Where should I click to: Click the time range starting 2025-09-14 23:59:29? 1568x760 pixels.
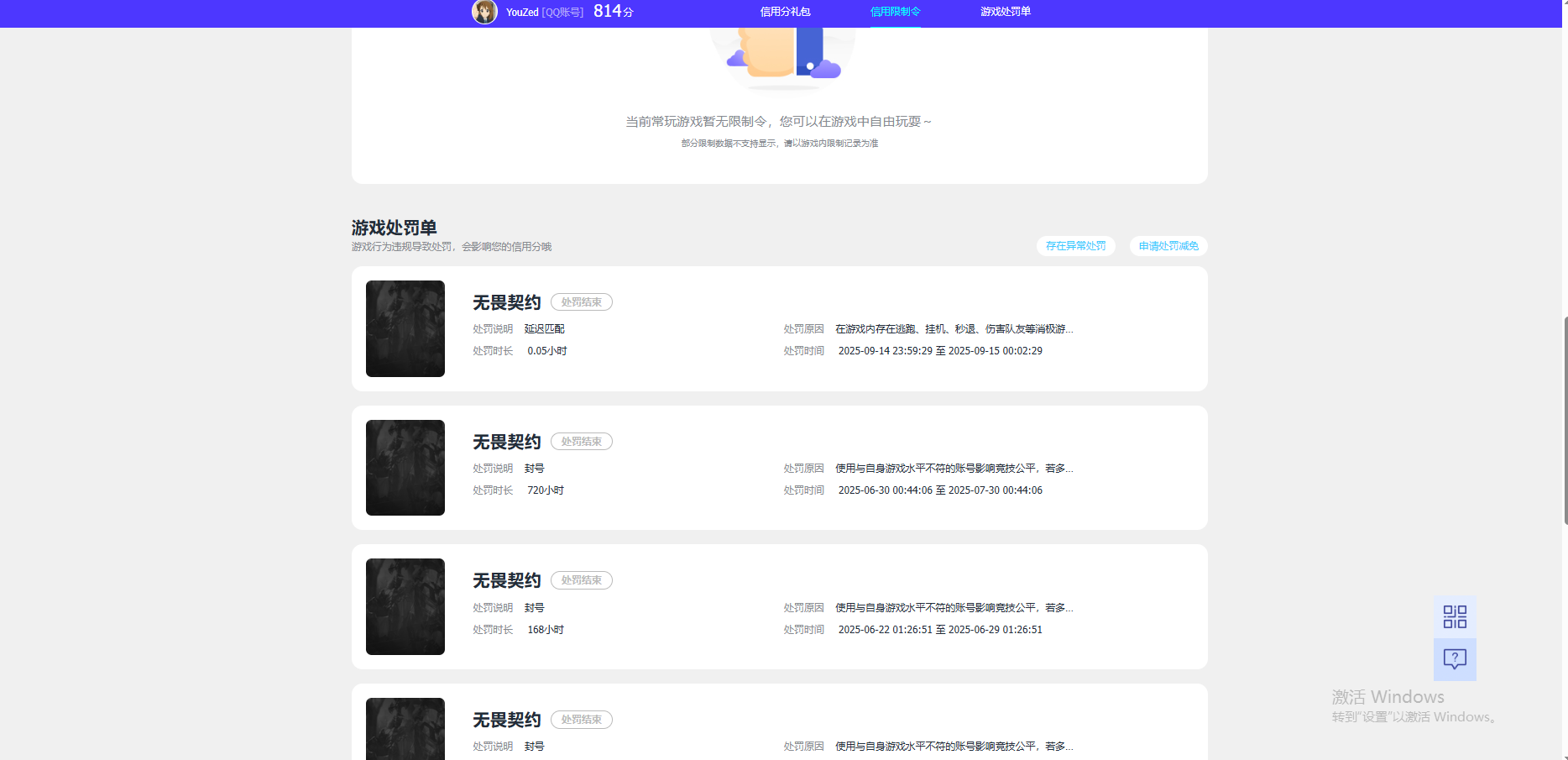point(940,351)
